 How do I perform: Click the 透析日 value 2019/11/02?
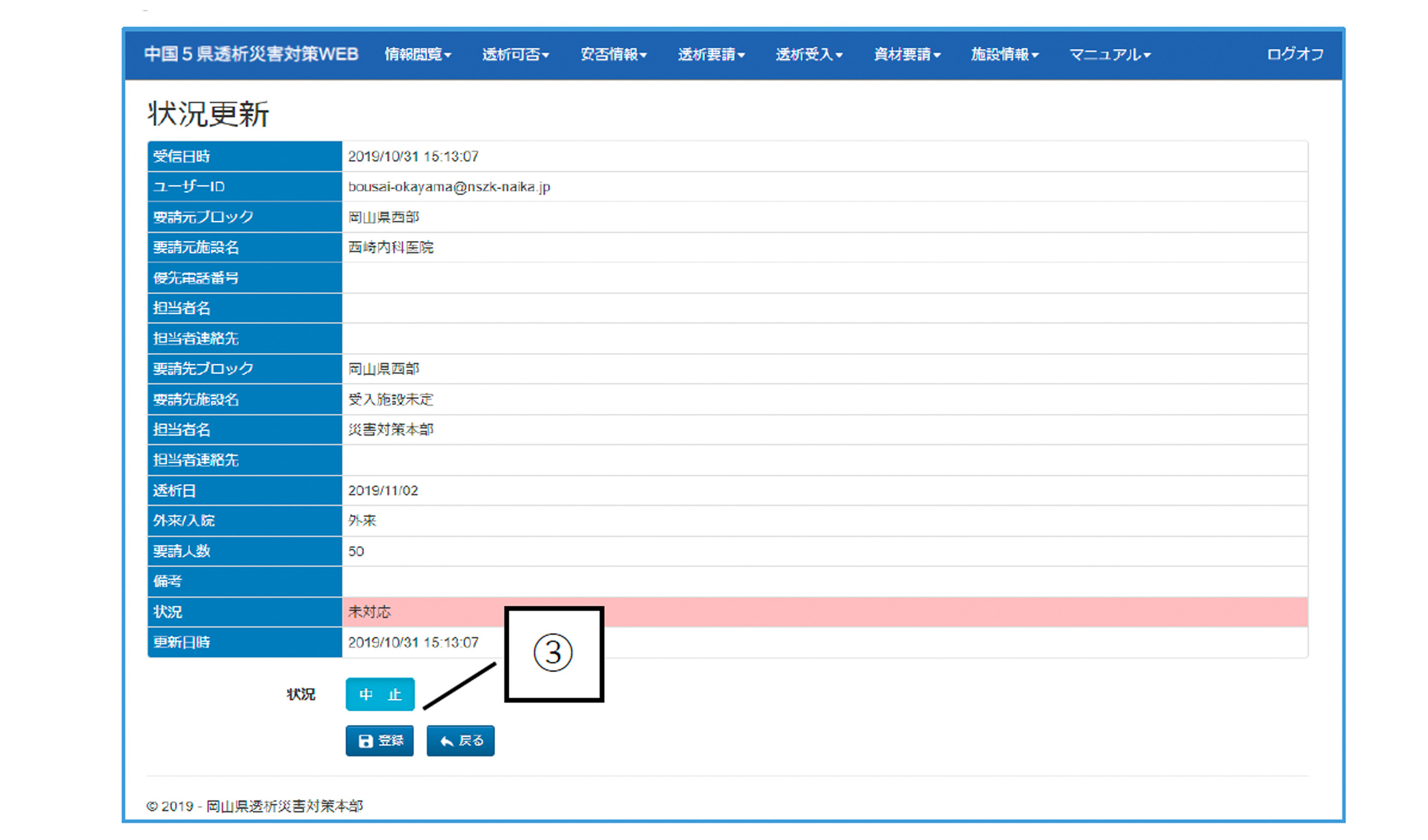pos(383,491)
